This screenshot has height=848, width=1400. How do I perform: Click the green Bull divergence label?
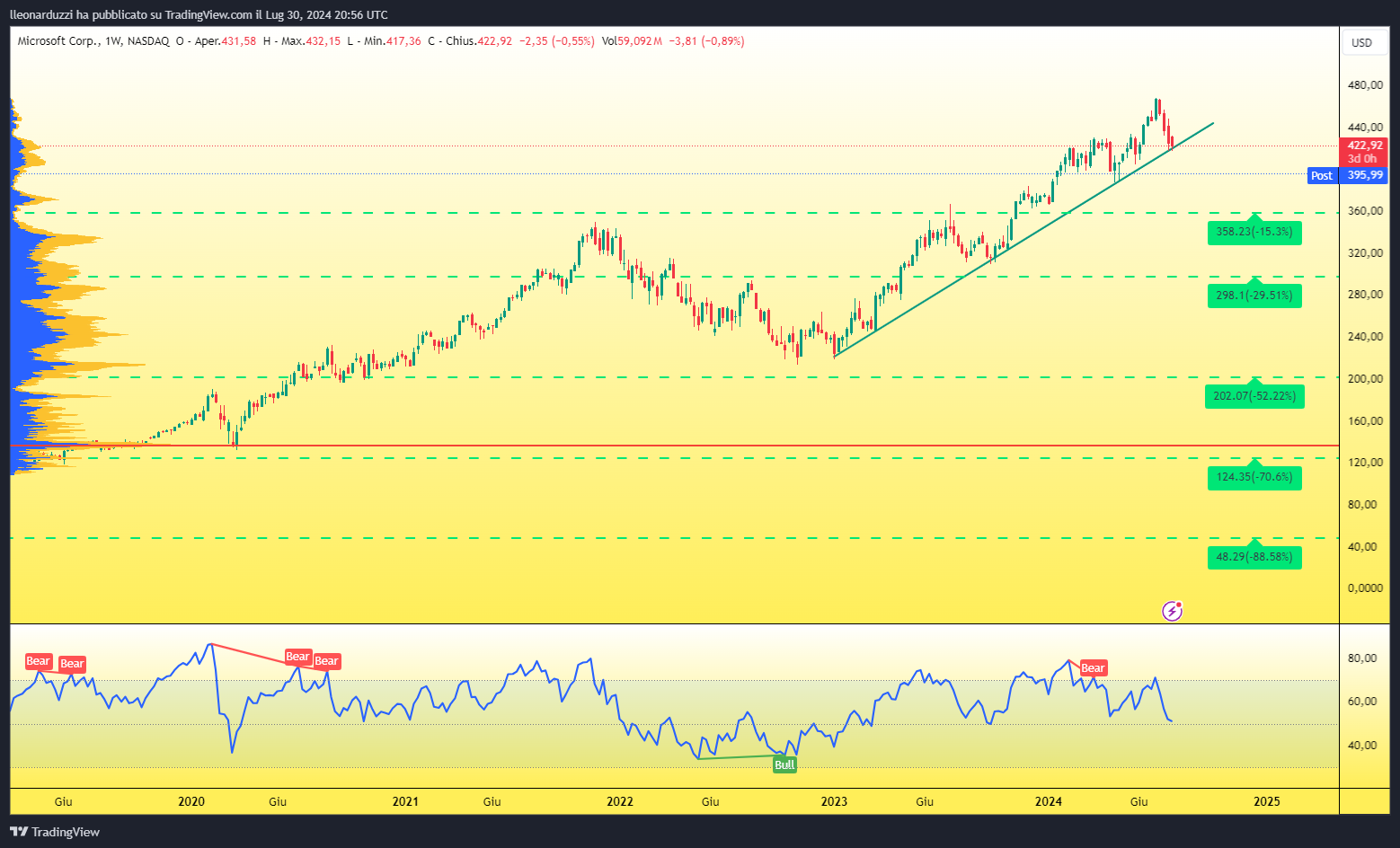tap(784, 764)
